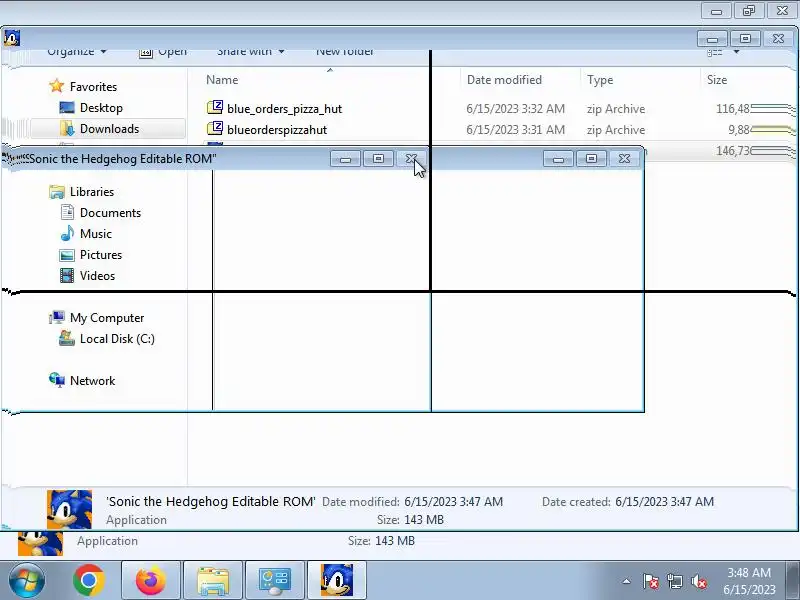
Task: Click the Local Disk drive icon
Action: click(67, 338)
